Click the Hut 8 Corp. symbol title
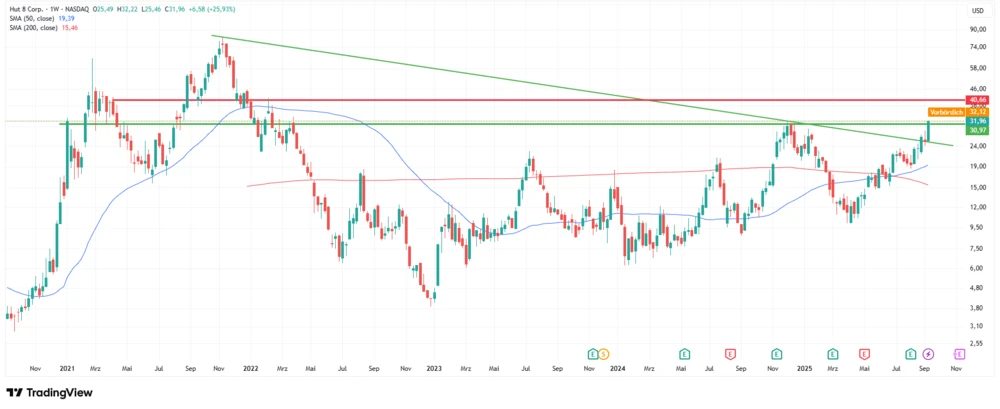This screenshot has width=1000, height=409. click(x=28, y=10)
